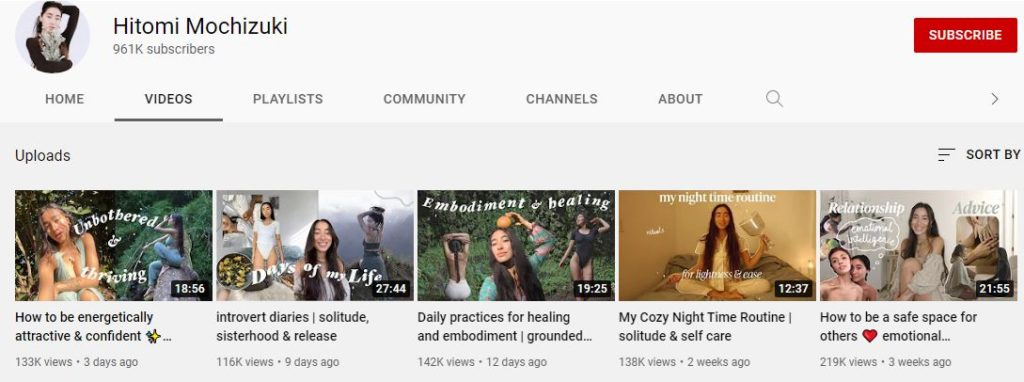Click 'My Cozy Night Time Routine' title
This screenshot has height=382, width=1024.
[x=705, y=327]
